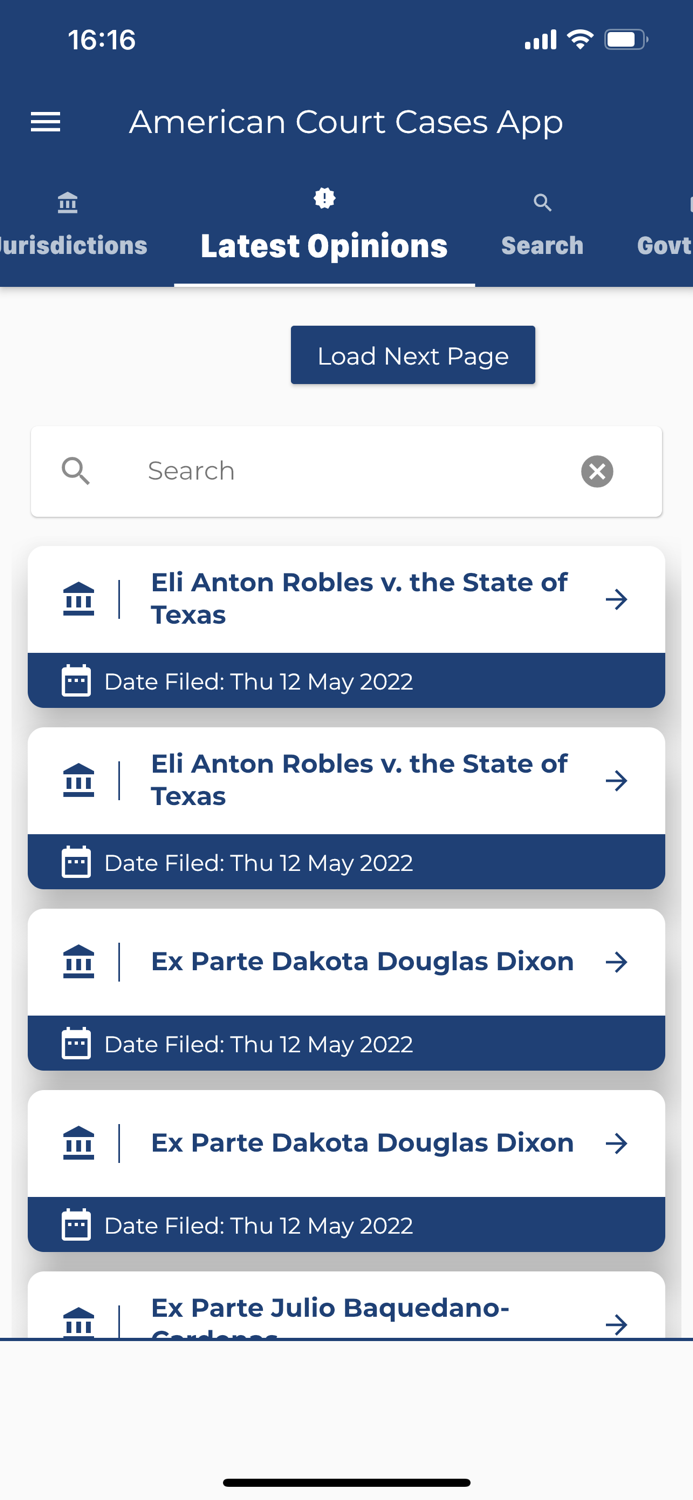Tap the courthouse icon on Eli Anton Robles case
The height and width of the screenshot is (1500, 693).
78,598
